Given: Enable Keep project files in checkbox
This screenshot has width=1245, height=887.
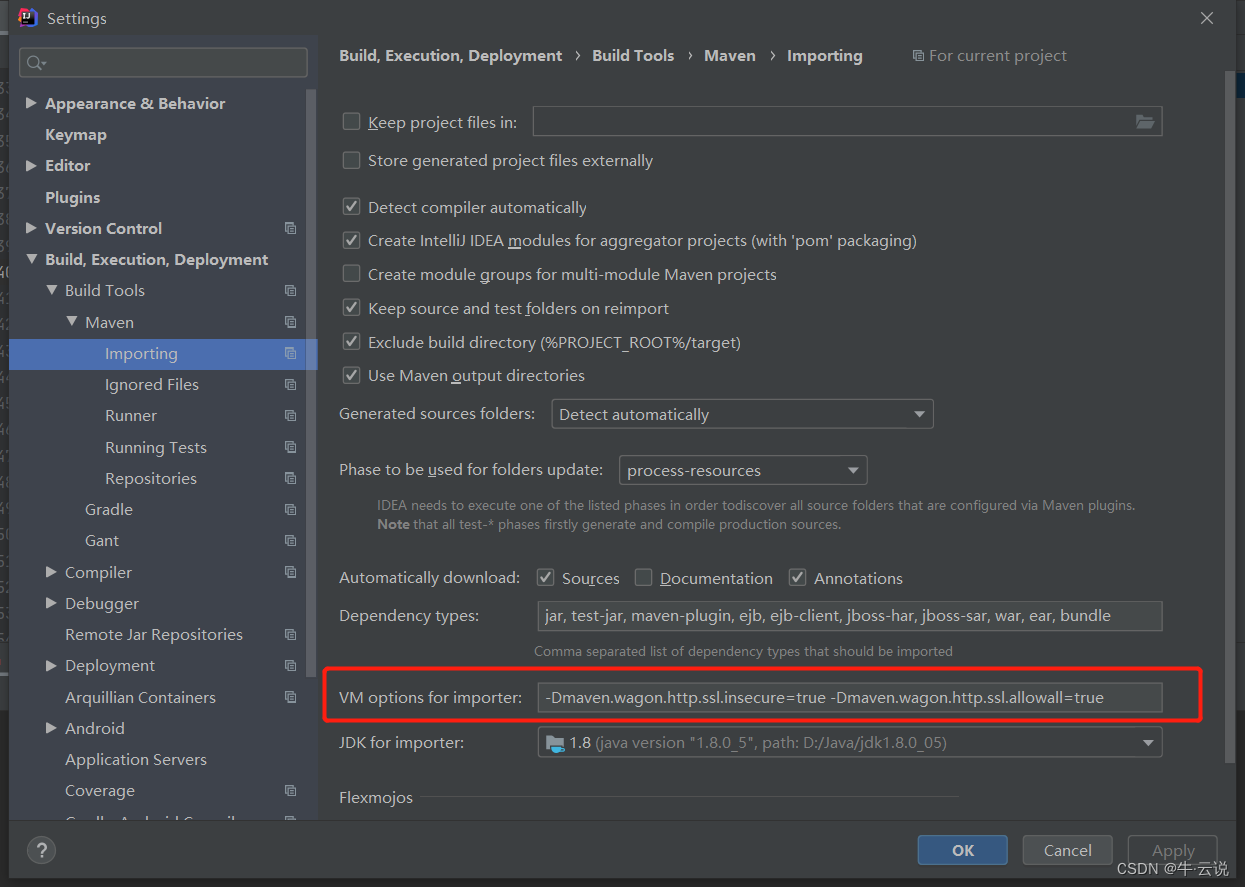Looking at the screenshot, I should 351,122.
